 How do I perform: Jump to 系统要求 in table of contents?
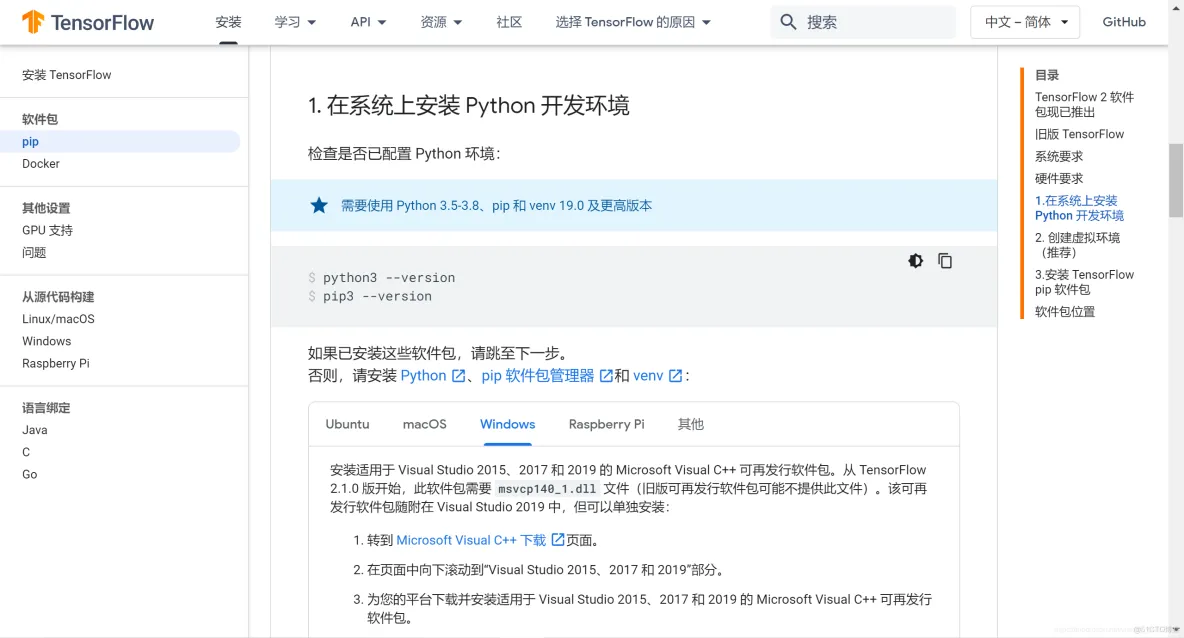[x=1059, y=156]
